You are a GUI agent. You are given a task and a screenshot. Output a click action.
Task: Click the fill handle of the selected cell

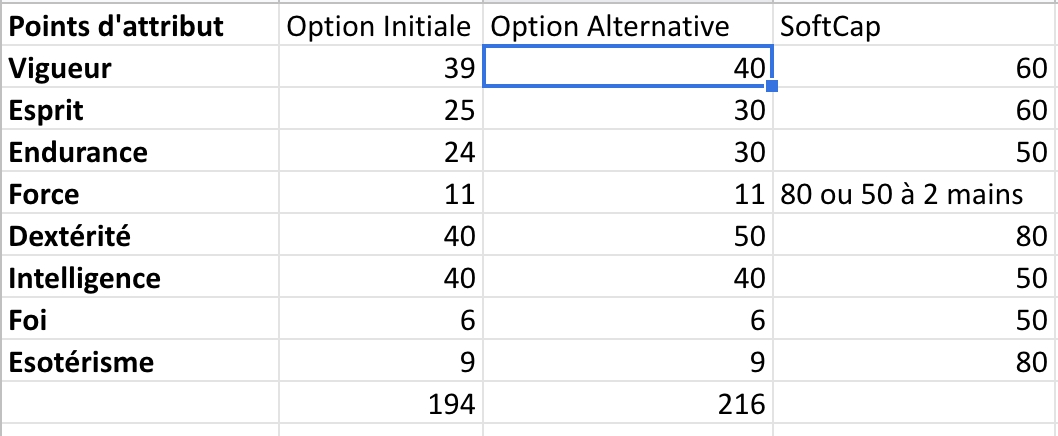(x=771, y=87)
